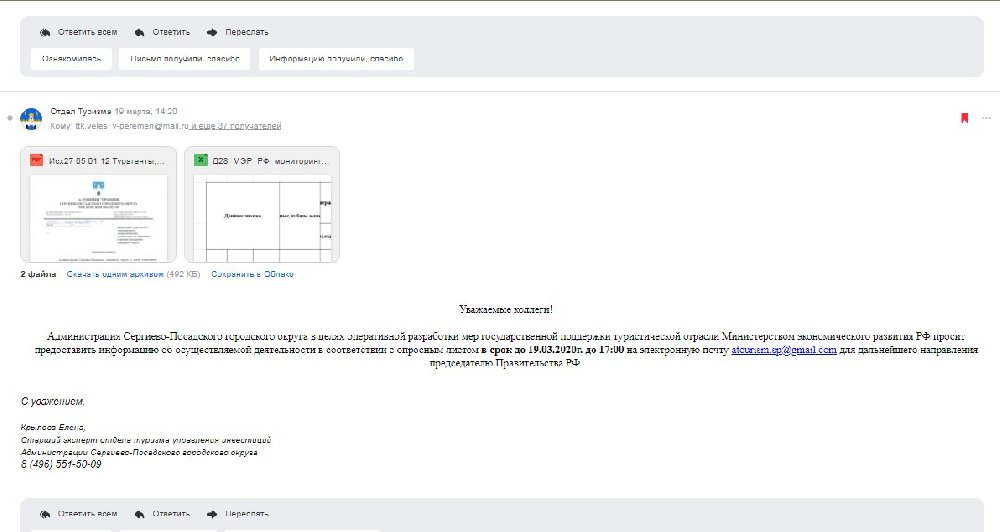Image resolution: width=1000 pixels, height=532 pixels.
Task: Select quick reply "Информацию получили, спасибо"
Action: (336, 59)
